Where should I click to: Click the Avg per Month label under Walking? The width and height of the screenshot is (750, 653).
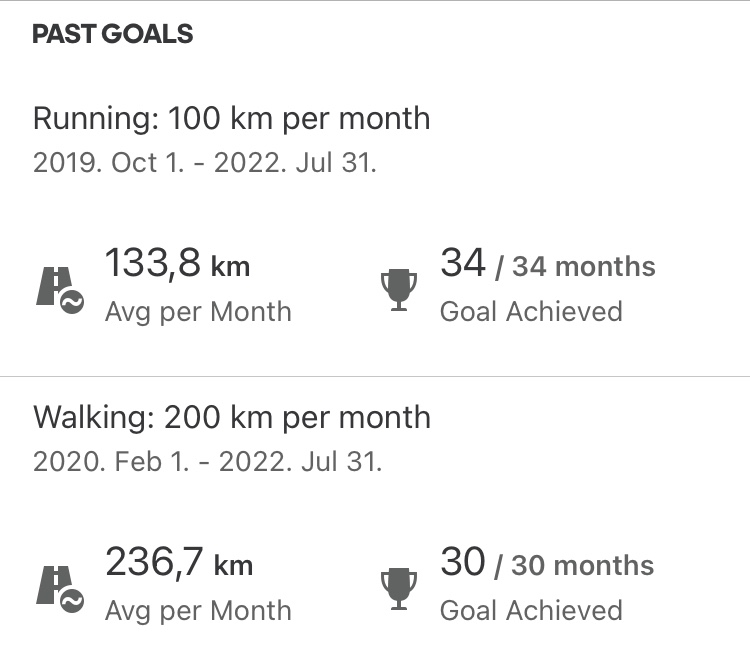[198, 610]
